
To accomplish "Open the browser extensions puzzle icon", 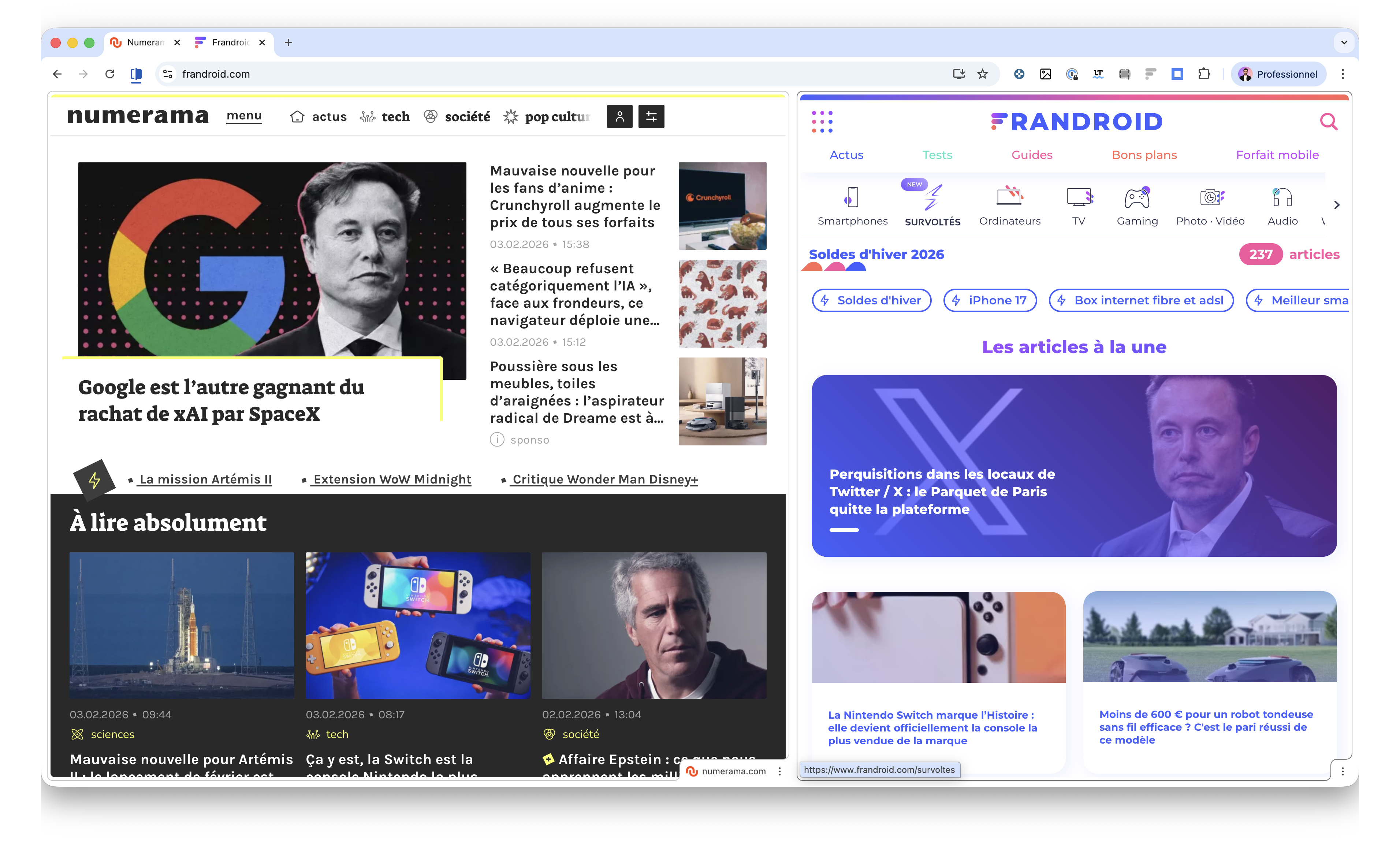I will pos(1203,74).
